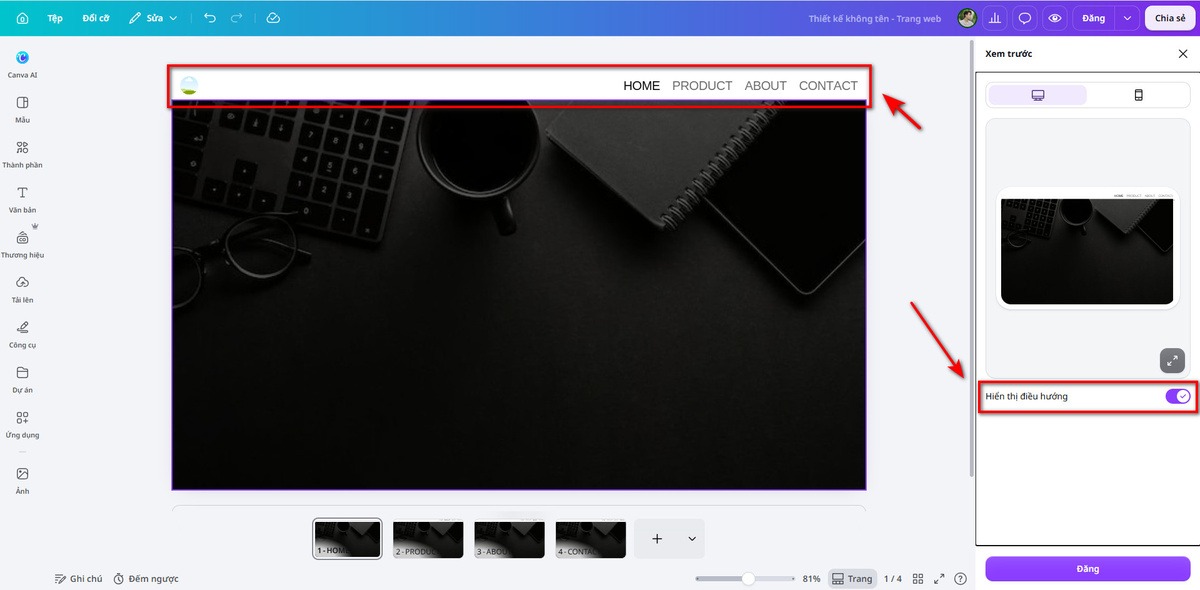Select page 3 - ABOUT thumbnail
Viewport: 1200px width, 590px height.
[x=510, y=539]
